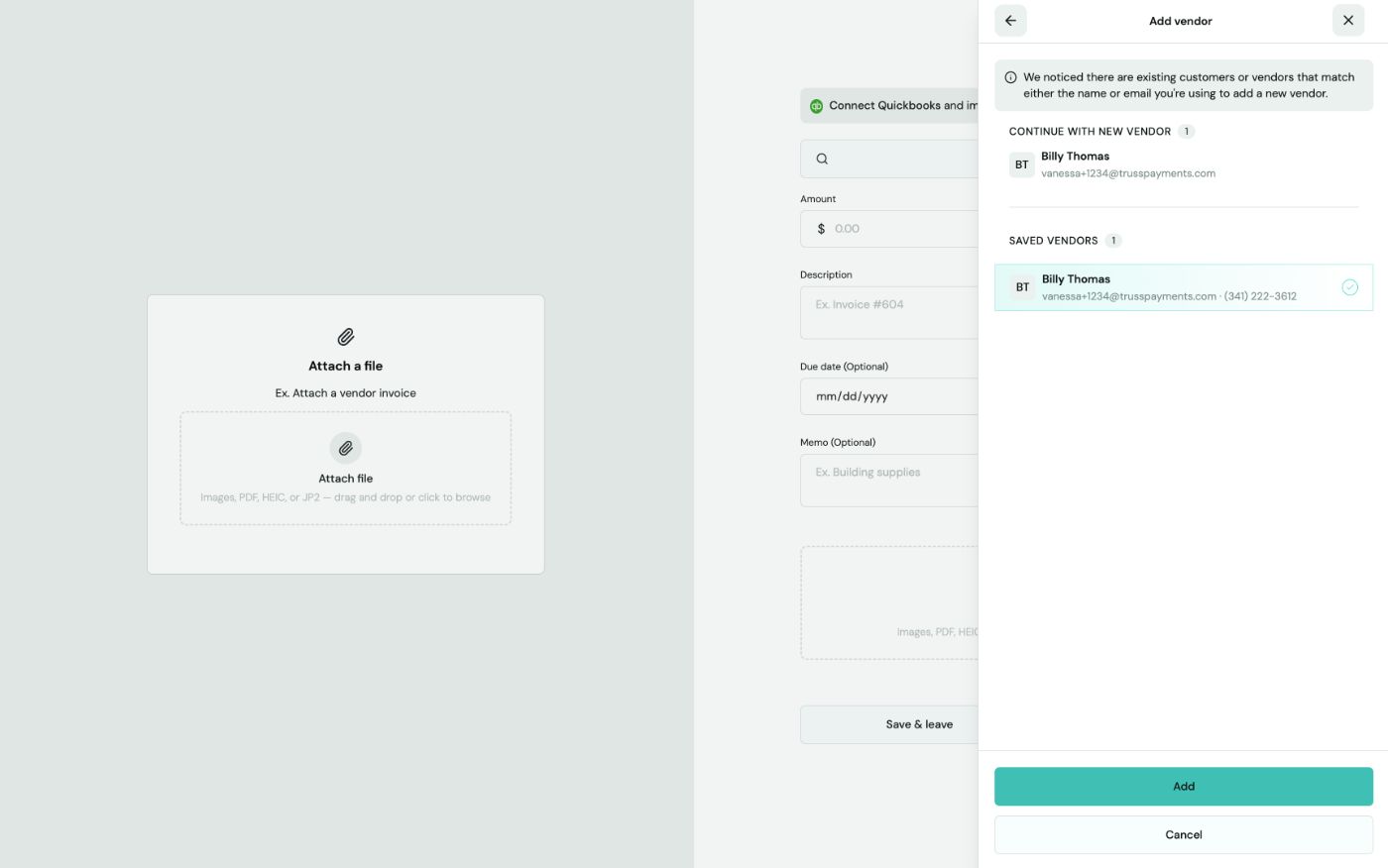Viewport: 1388px width, 868px height.
Task: Click the saved vendor's email and phone line
Action: pos(1169,296)
